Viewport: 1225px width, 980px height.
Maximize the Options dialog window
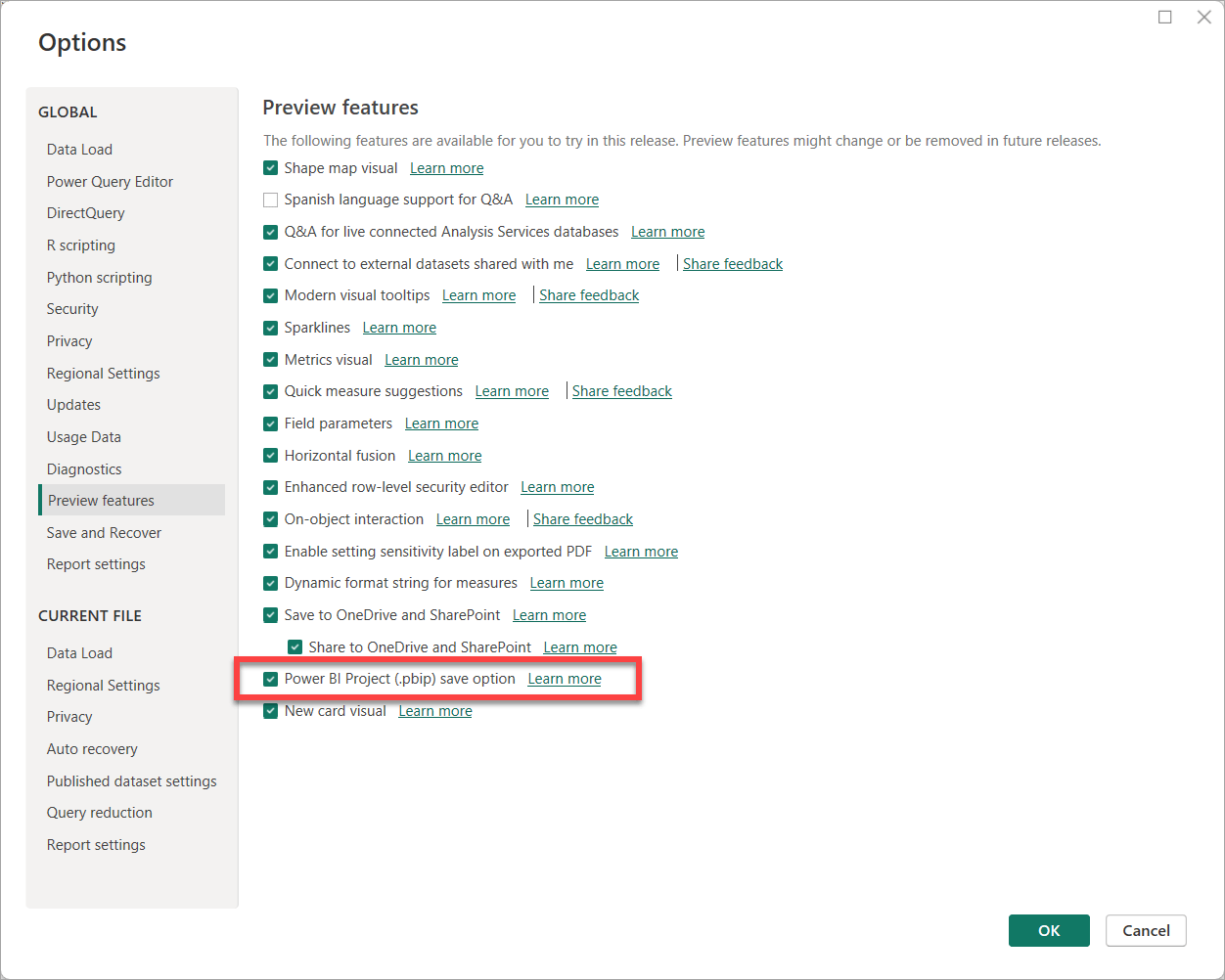coord(1165,17)
